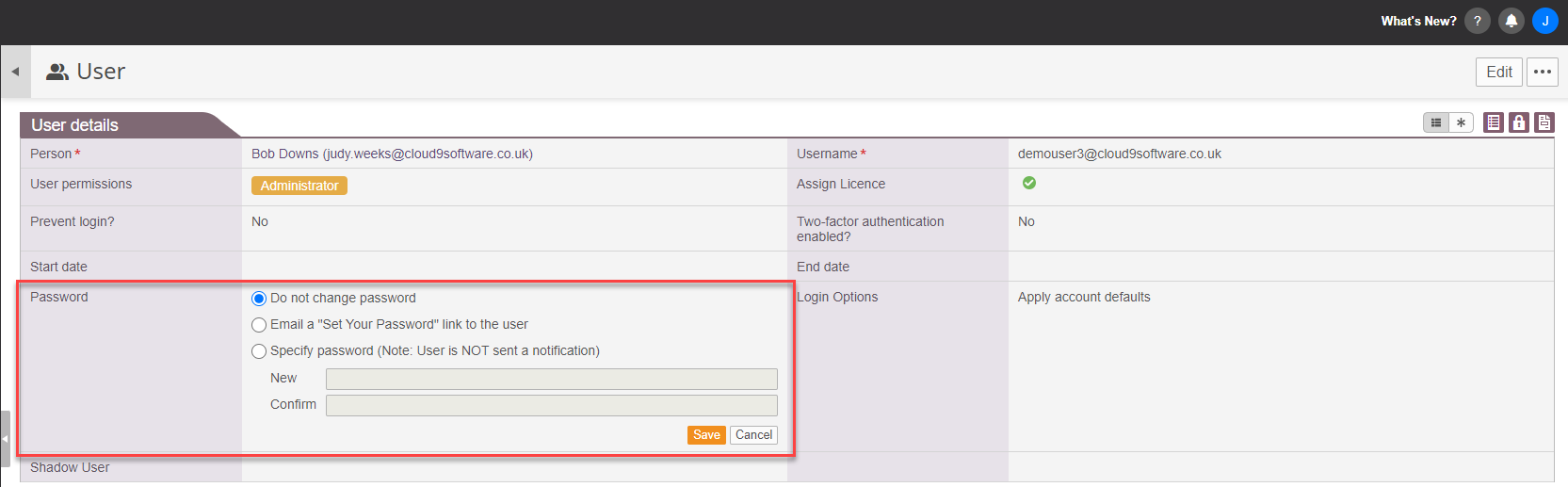Click the Confirm password field

pyautogui.click(x=552, y=405)
